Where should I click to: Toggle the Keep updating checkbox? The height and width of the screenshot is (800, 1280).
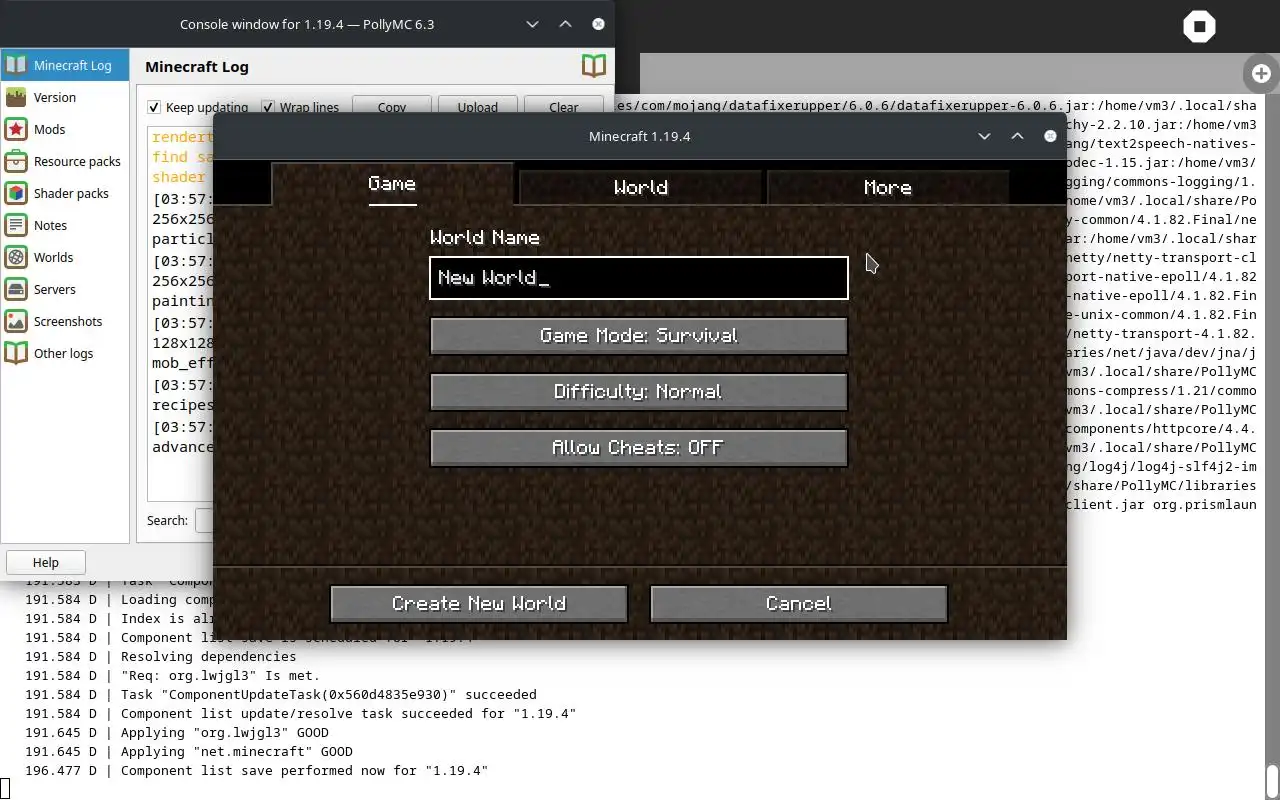pos(154,107)
